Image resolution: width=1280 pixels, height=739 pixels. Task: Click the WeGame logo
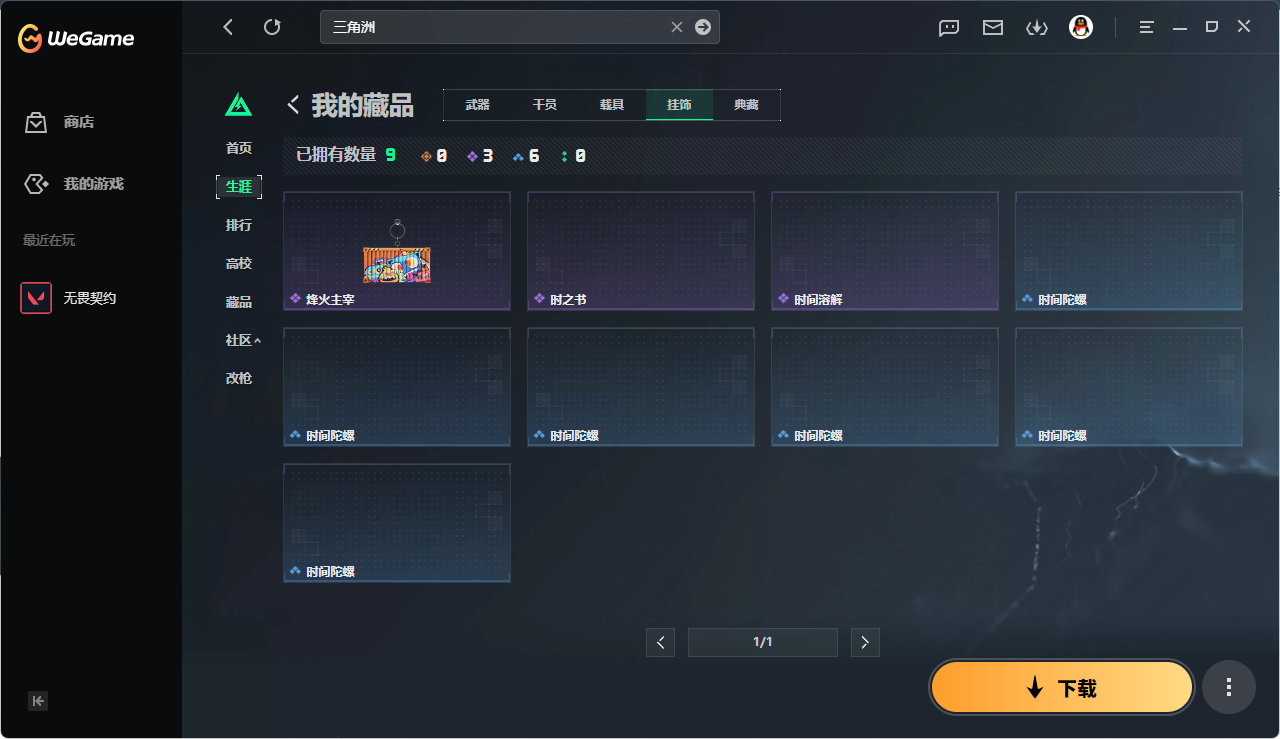(76, 39)
